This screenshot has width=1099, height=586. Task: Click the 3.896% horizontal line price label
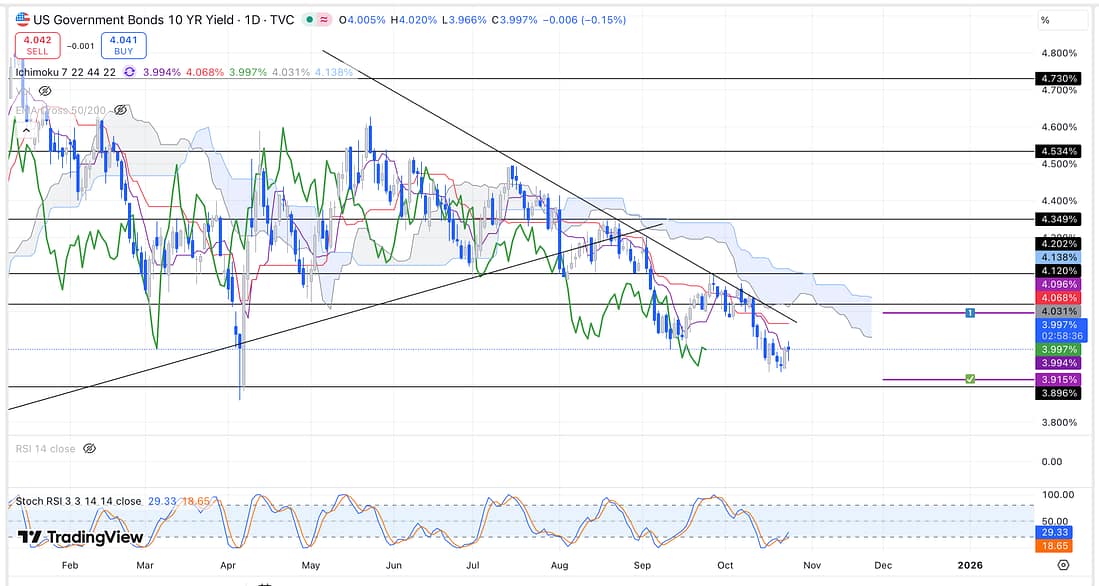1058,395
